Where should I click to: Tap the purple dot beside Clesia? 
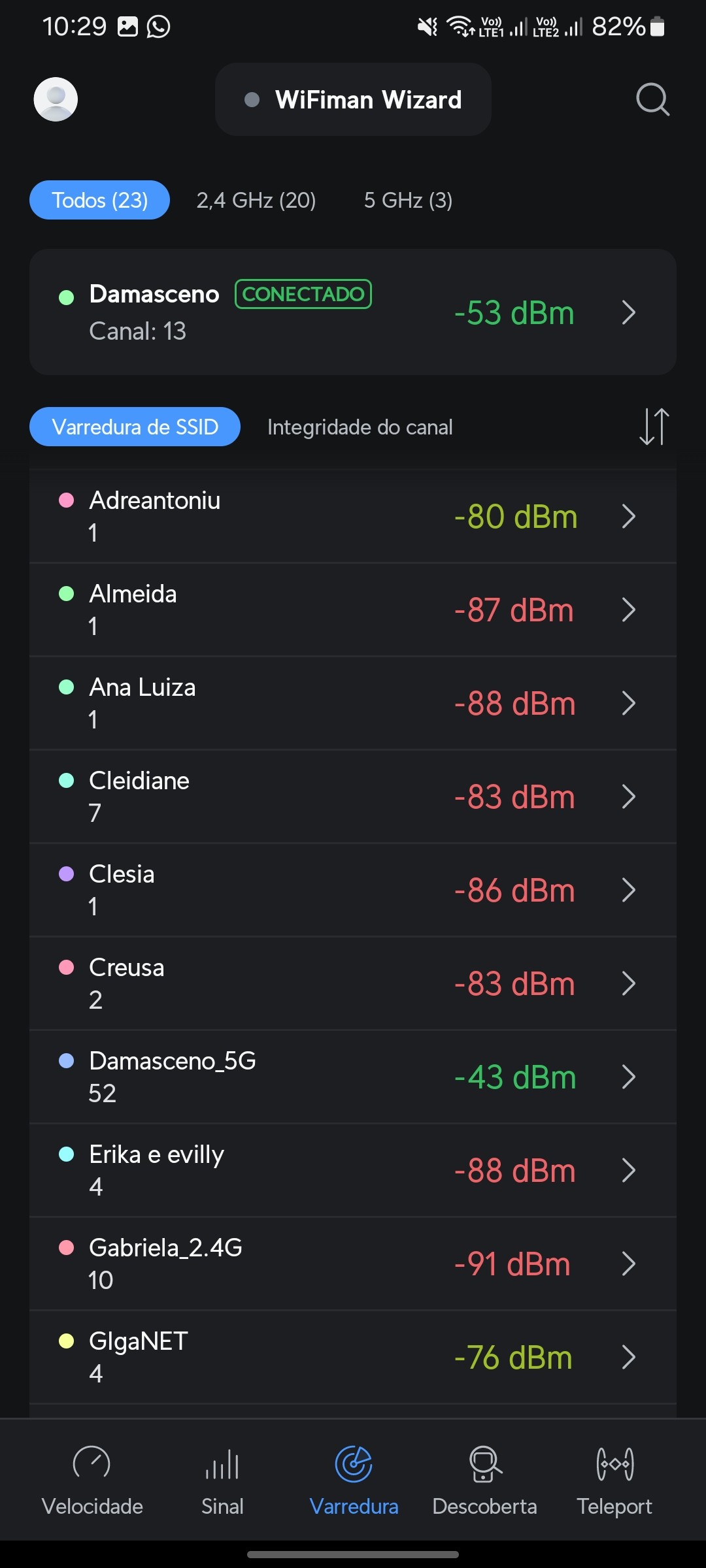coord(67,874)
